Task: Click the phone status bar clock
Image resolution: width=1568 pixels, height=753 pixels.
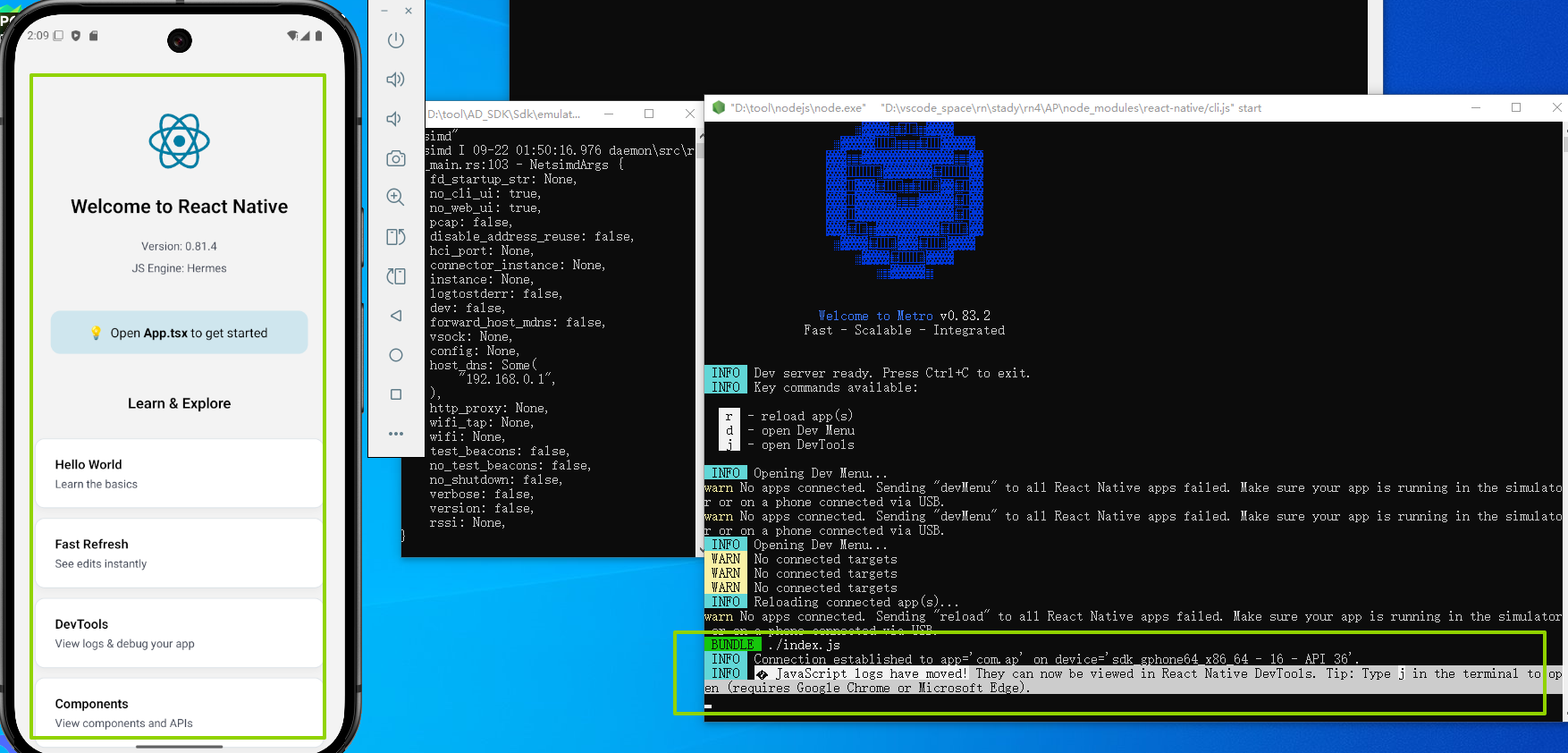Action: [x=38, y=36]
